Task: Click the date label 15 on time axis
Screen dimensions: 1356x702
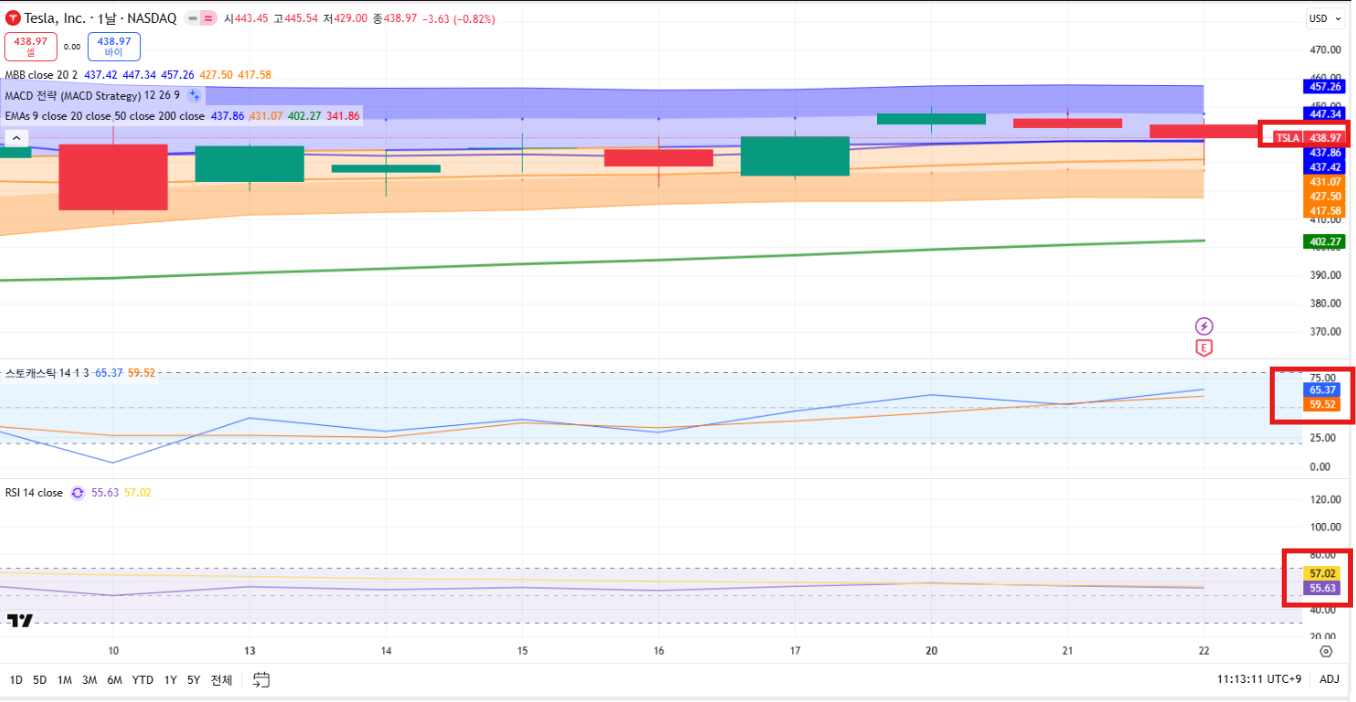Action: [x=522, y=651]
